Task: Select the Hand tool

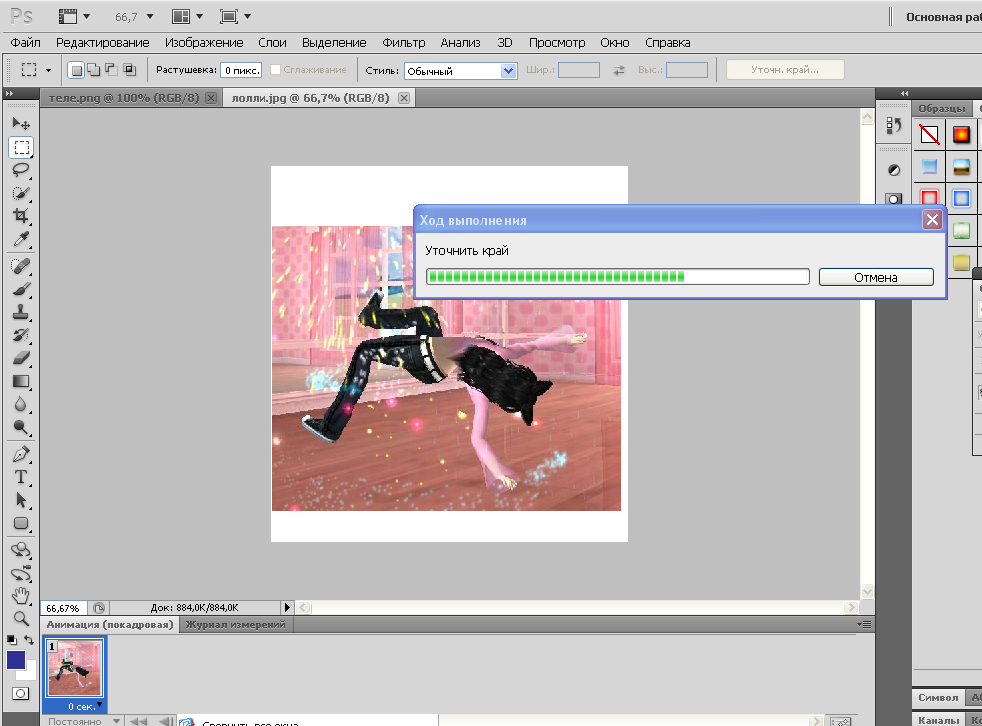Action: pyautogui.click(x=21, y=596)
